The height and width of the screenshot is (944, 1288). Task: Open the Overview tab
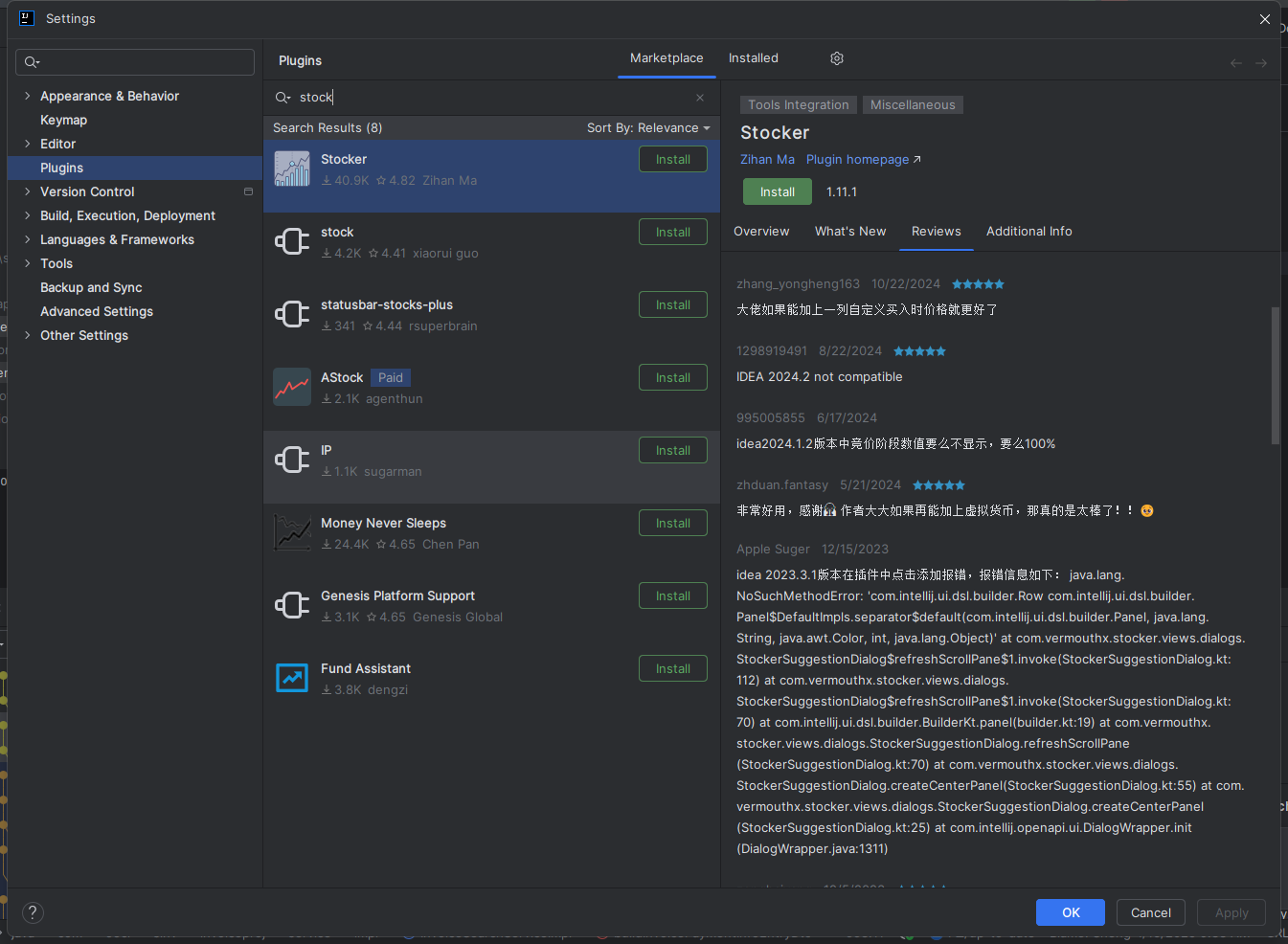click(x=761, y=232)
